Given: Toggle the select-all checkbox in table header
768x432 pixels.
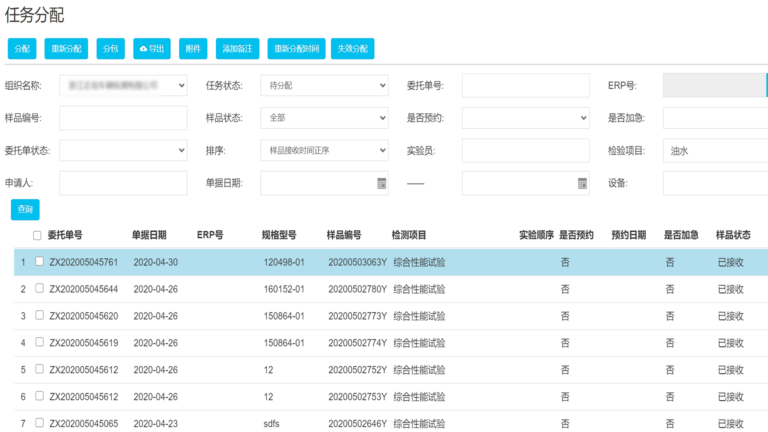Looking at the screenshot, I should tap(37, 236).
